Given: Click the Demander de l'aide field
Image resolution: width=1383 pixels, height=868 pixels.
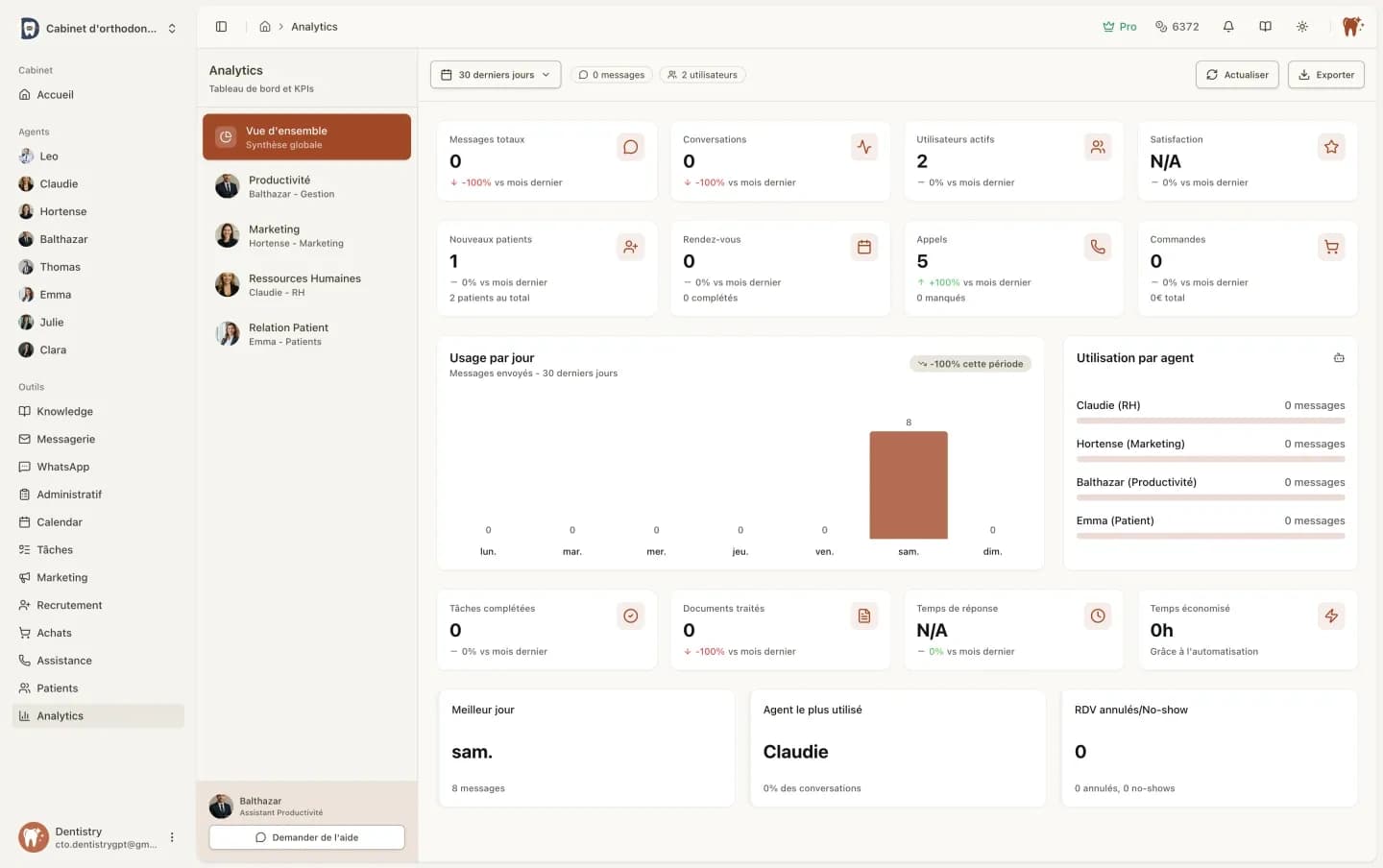Looking at the screenshot, I should [x=305, y=836].
